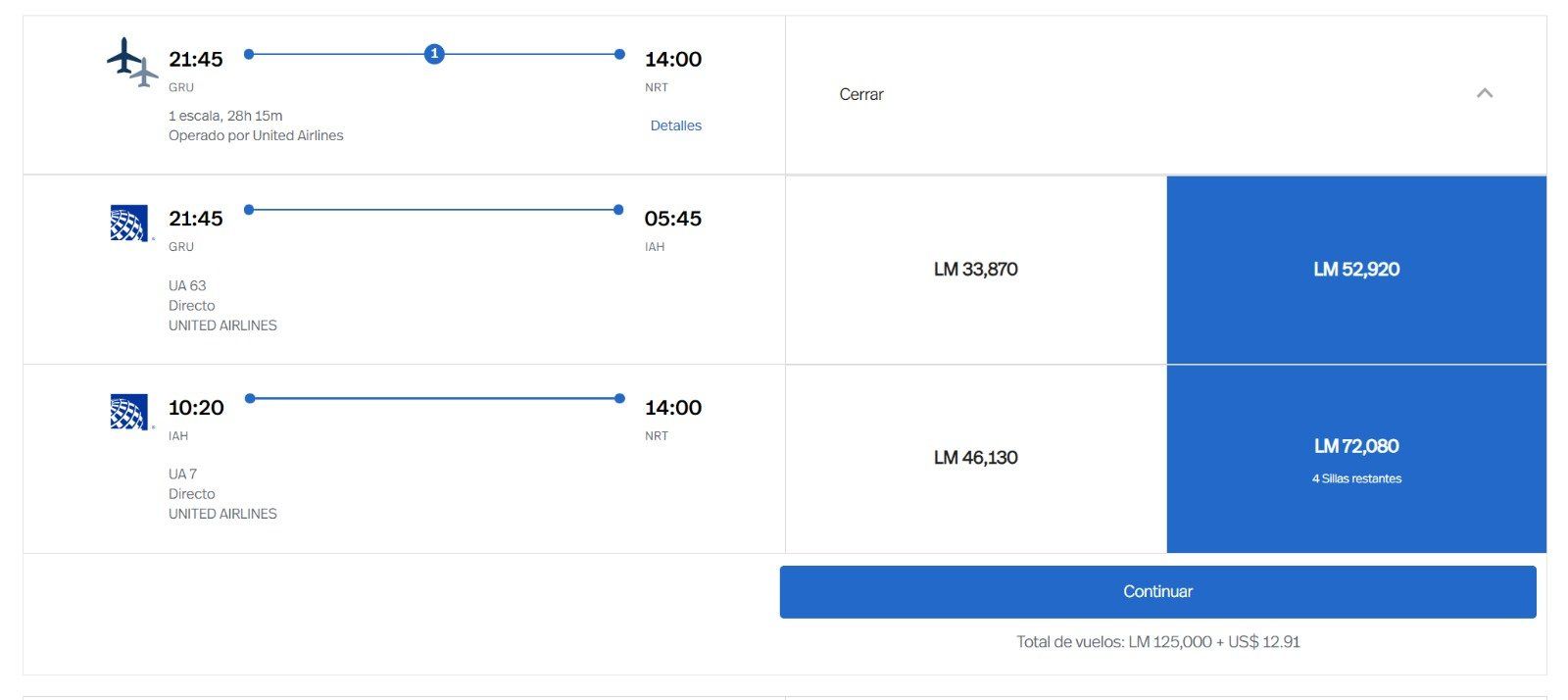Click the Total de vuelos summary text
Screen dimensions: 1568x700
tap(1157, 641)
